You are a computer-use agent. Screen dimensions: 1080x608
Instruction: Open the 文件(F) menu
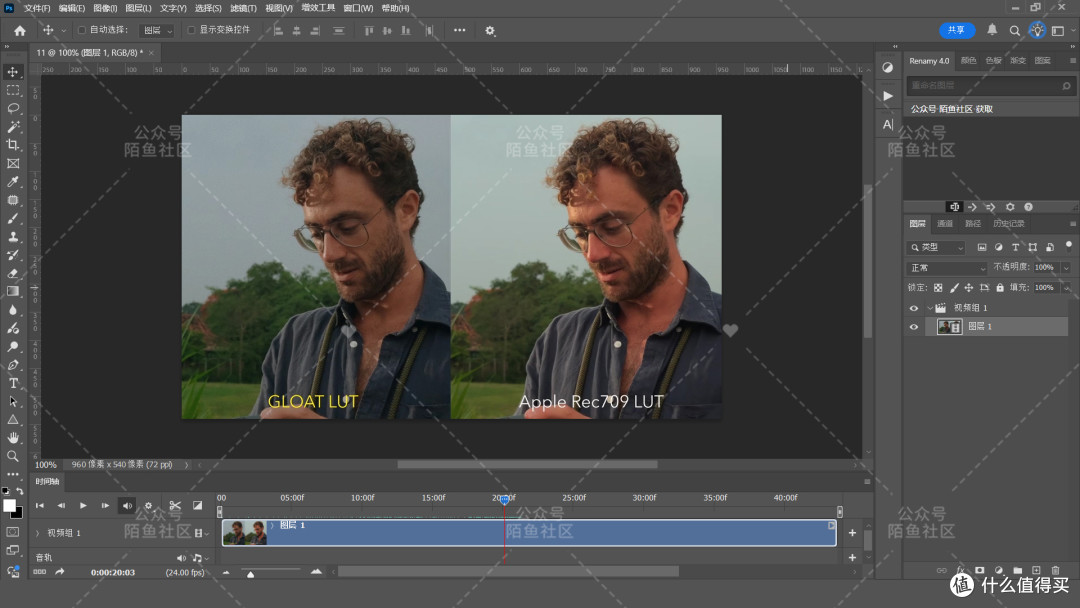pos(37,8)
